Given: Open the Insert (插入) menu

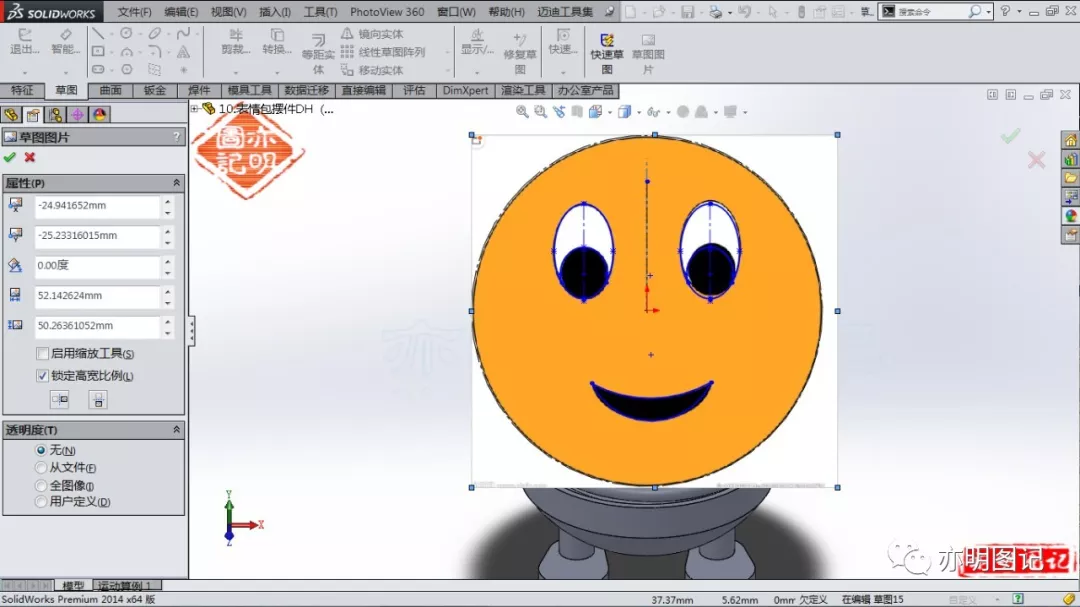Looking at the screenshot, I should [x=275, y=12].
